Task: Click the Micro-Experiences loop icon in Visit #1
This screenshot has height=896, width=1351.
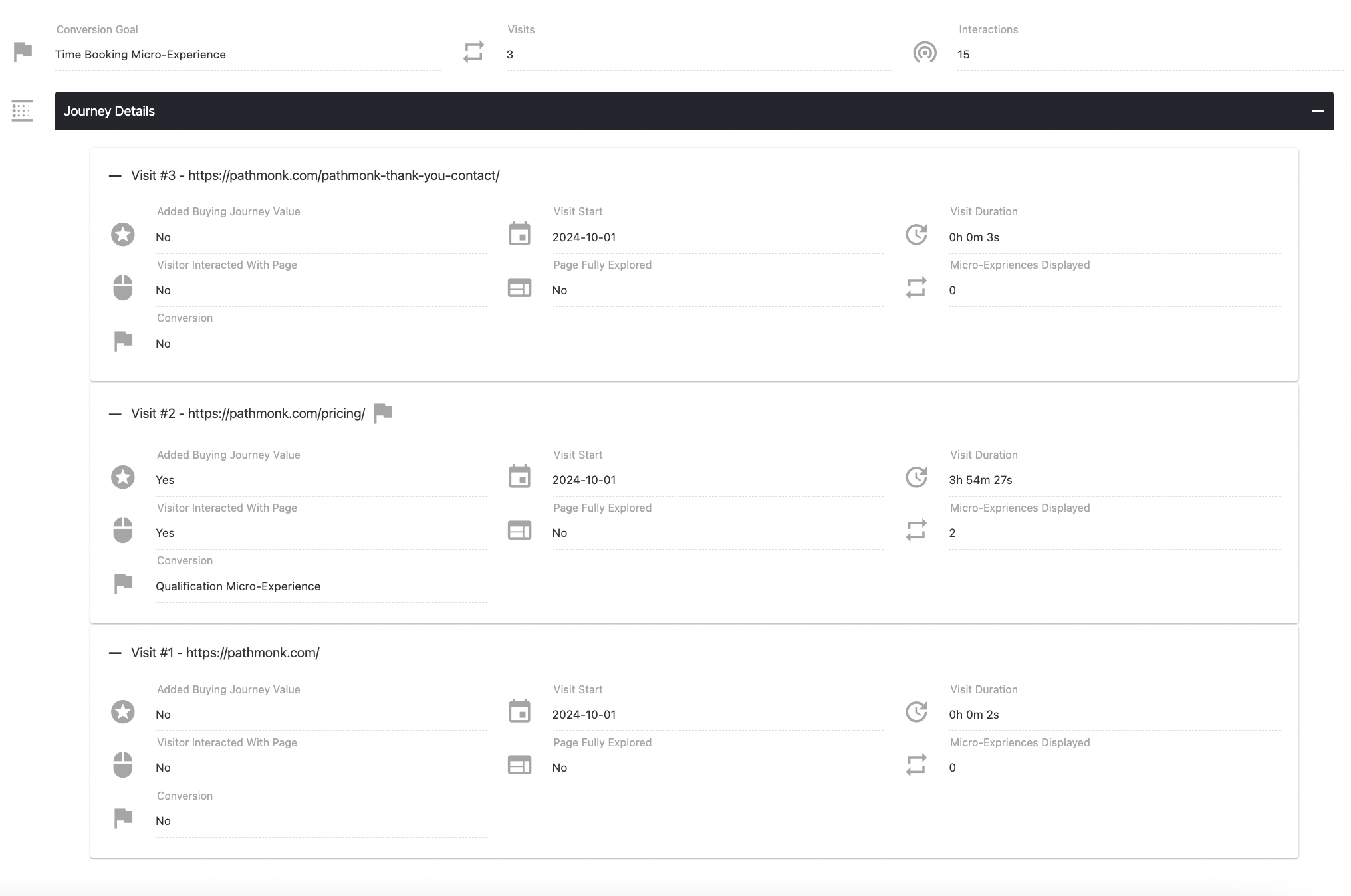Action: click(917, 765)
